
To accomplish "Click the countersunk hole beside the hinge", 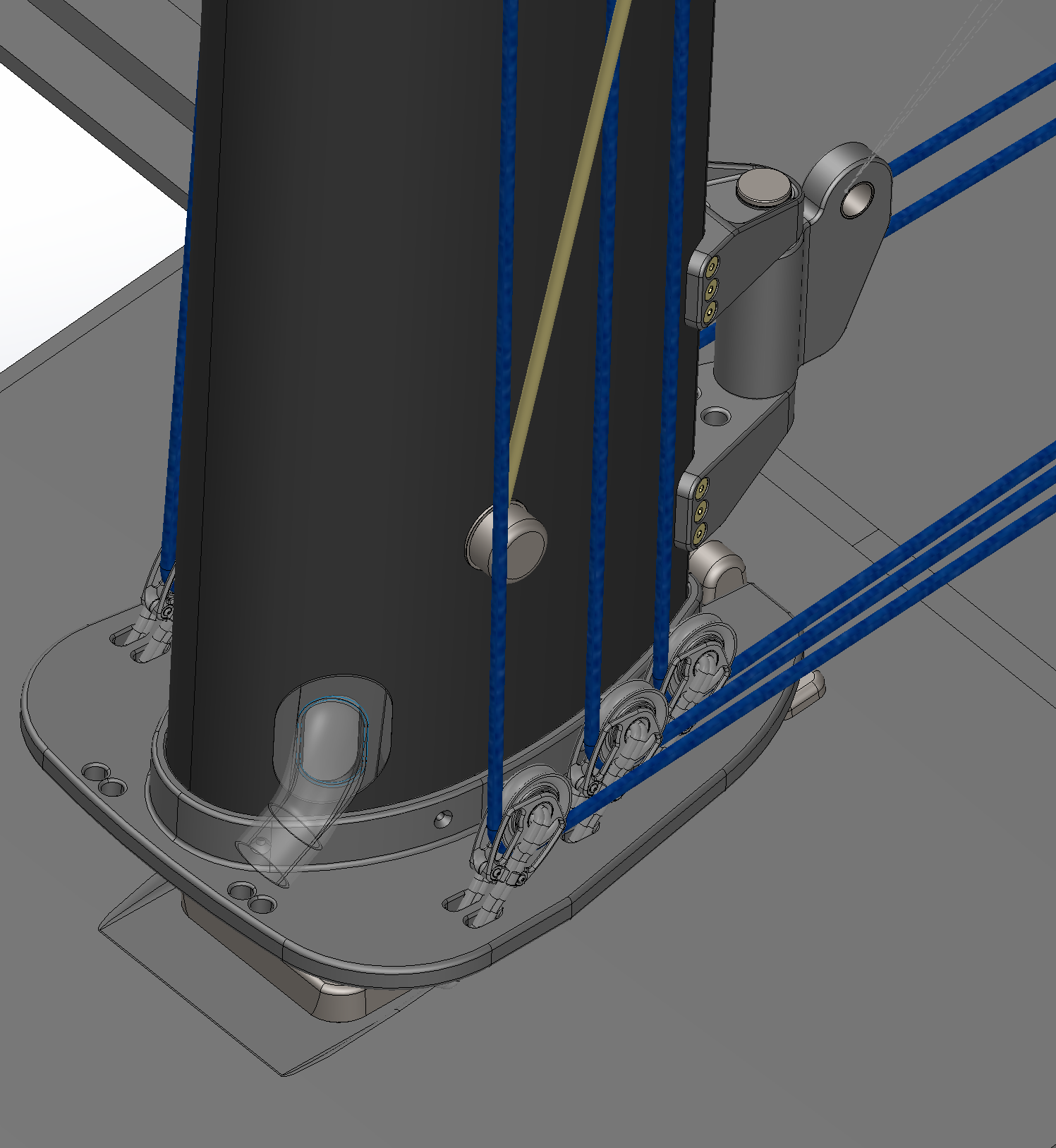I will tap(717, 416).
